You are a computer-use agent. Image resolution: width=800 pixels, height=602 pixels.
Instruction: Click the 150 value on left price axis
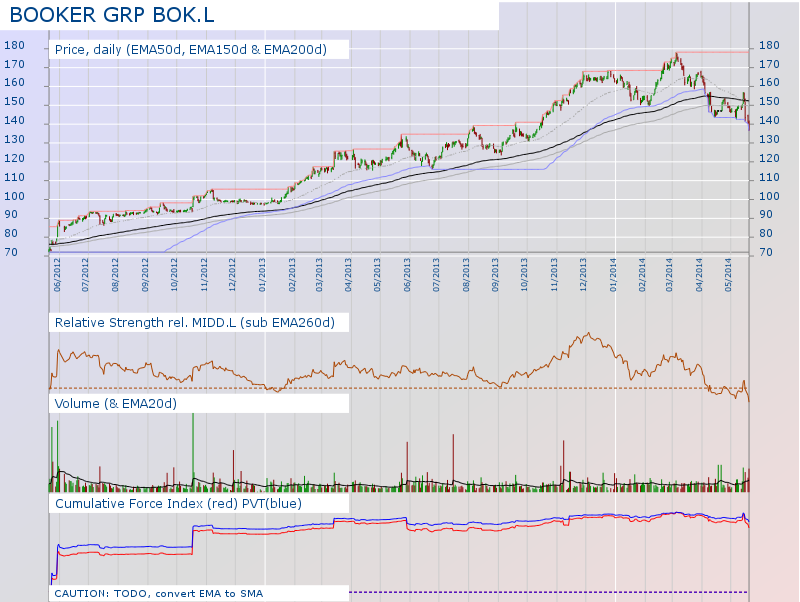14,102
